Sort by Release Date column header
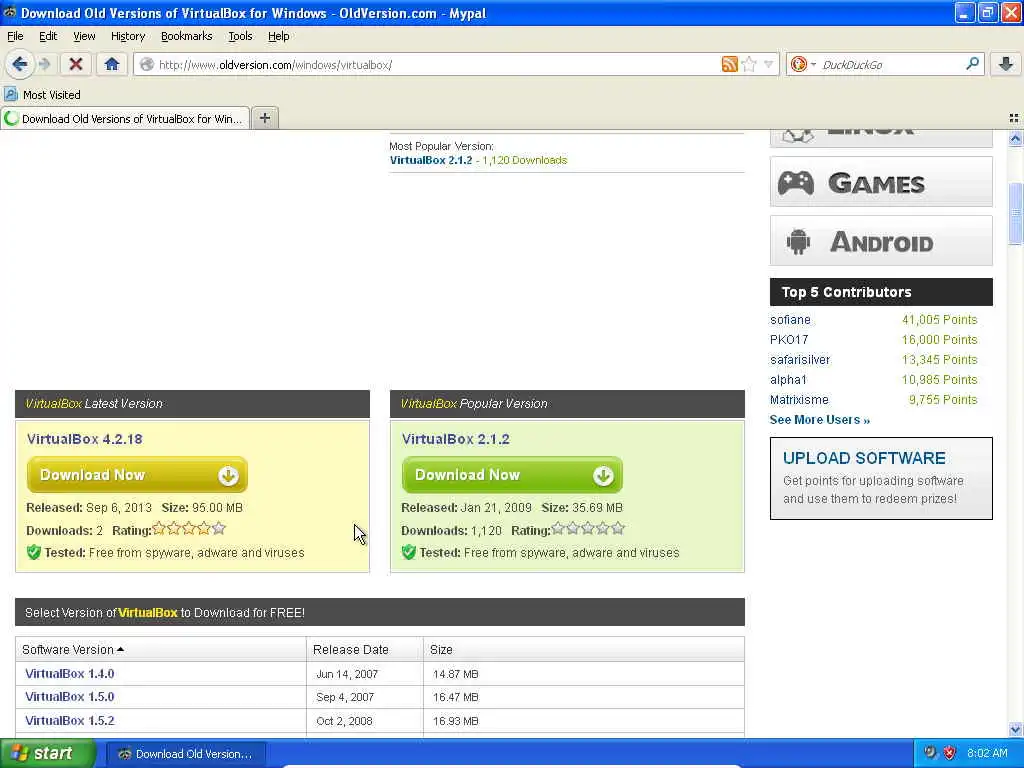The width and height of the screenshot is (1024, 768). click(364, 649)
